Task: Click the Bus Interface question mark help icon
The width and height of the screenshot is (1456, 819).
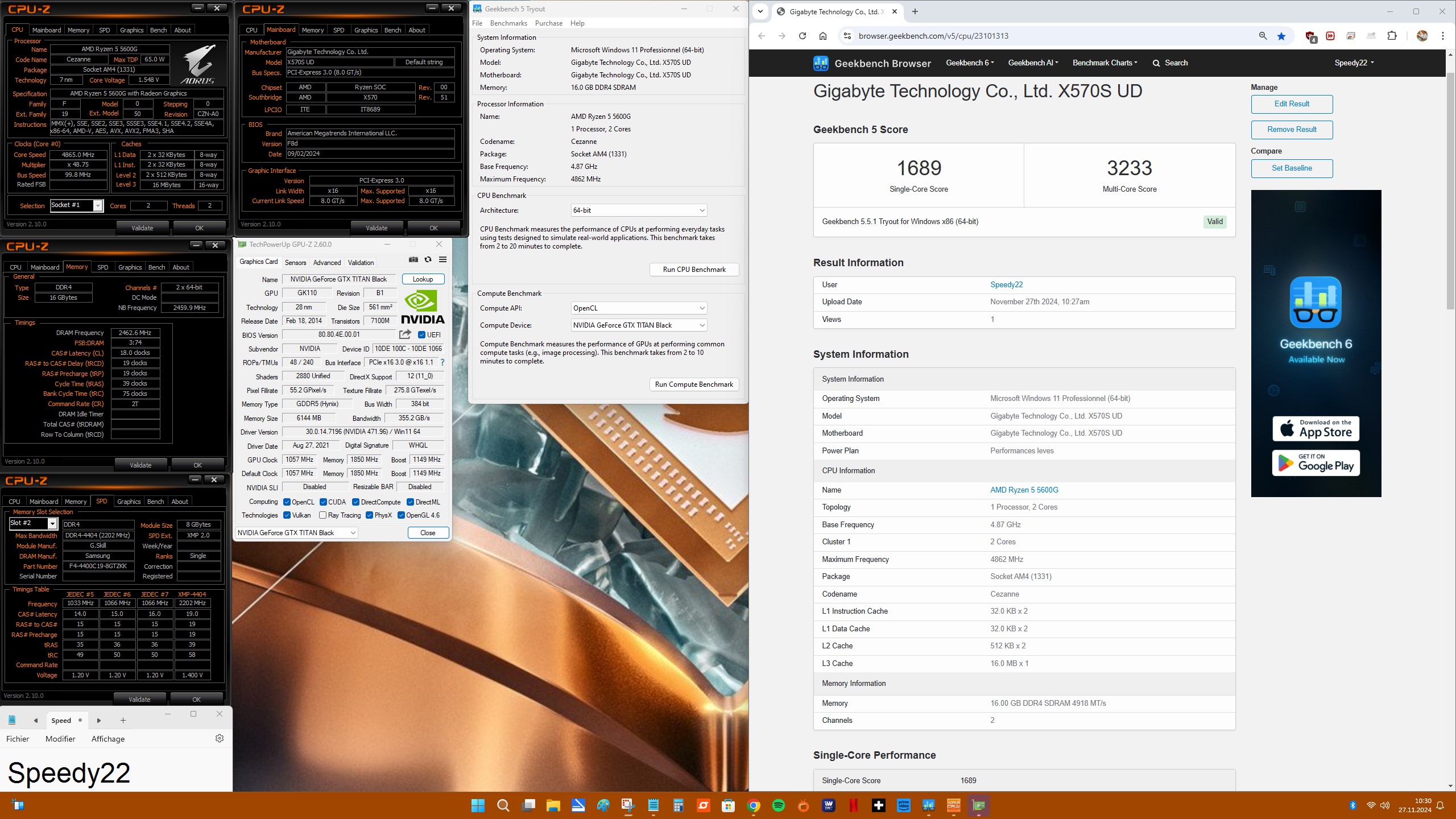Action: pos(442,362)
